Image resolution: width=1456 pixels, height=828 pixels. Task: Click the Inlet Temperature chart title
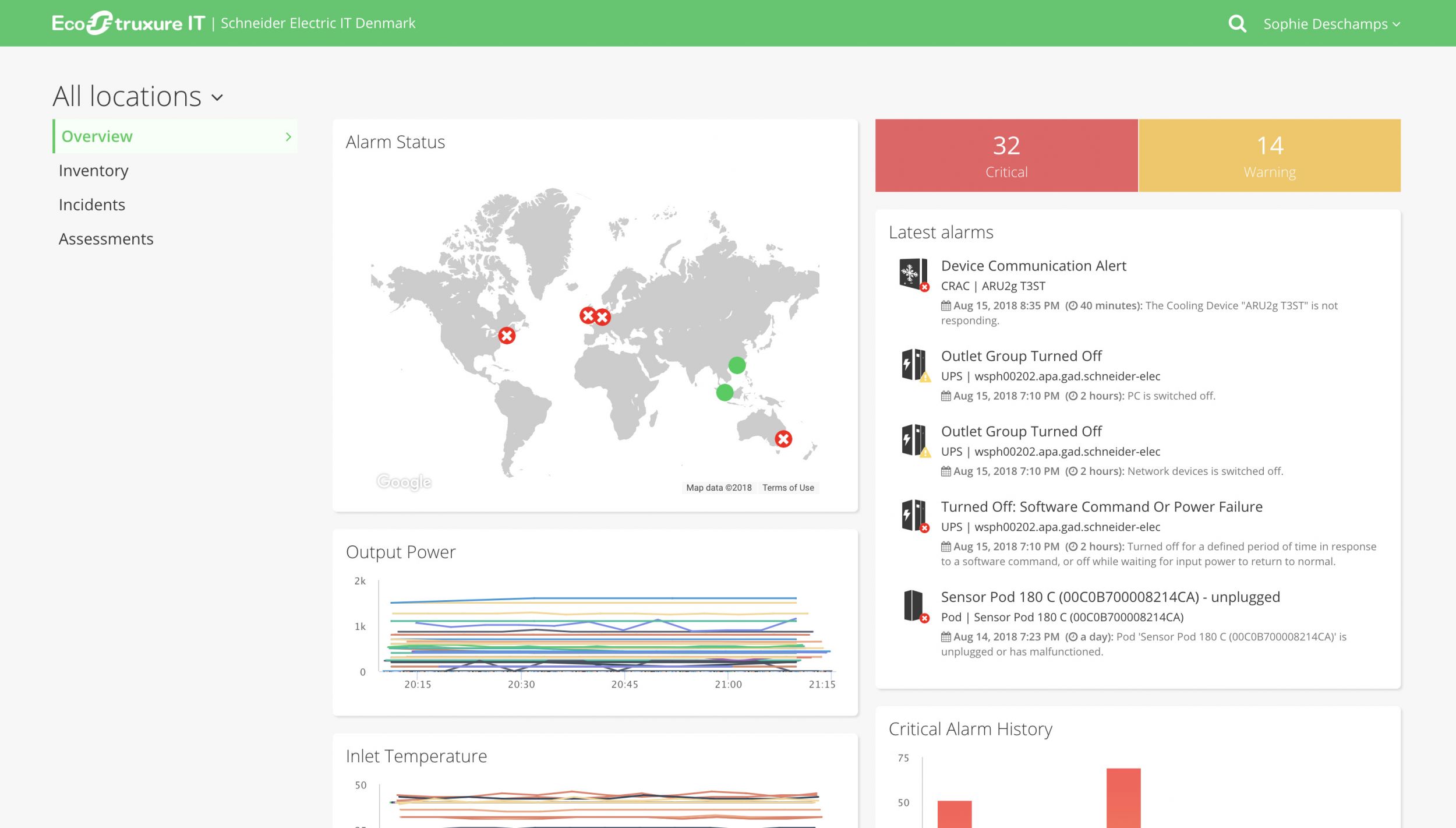point(416,756)
